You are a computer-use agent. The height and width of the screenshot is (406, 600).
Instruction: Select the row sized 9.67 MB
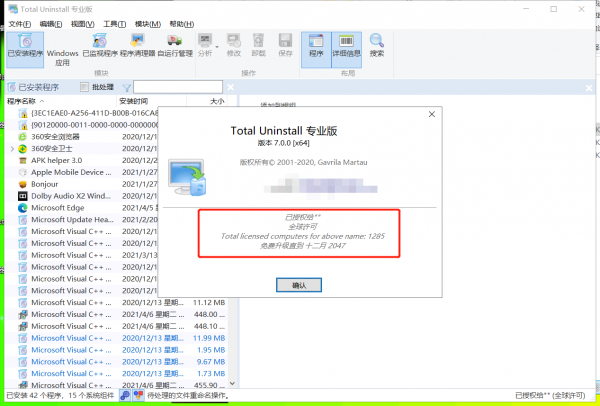pyautogui.click(x=116, y=362)
